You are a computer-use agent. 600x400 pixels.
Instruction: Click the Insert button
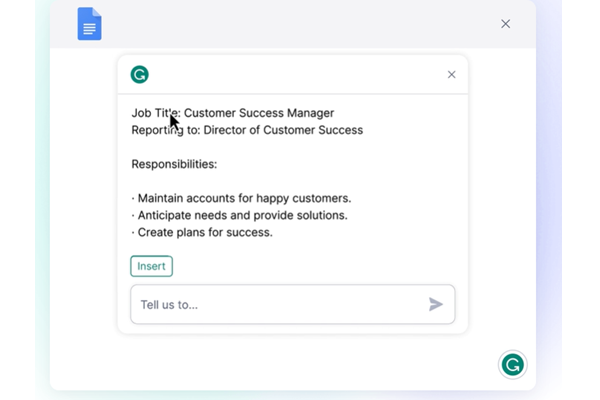tap(152, 266)
